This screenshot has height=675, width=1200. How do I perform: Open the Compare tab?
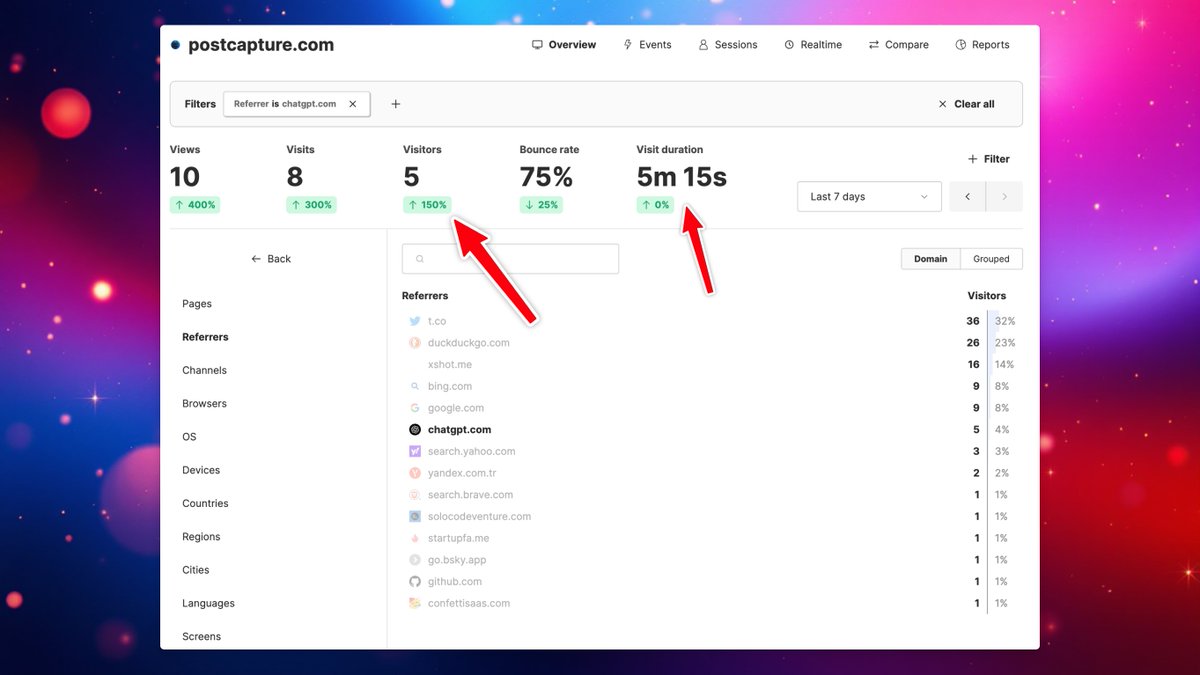tap(899, 45)
